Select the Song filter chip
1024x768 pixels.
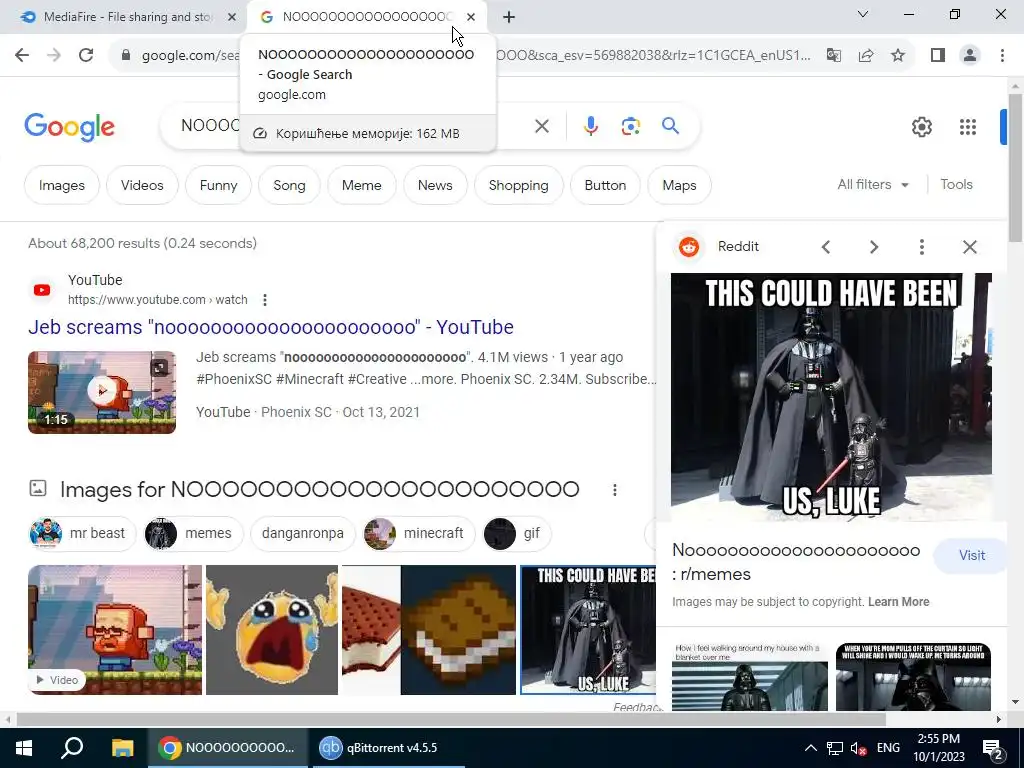point(289,185)
